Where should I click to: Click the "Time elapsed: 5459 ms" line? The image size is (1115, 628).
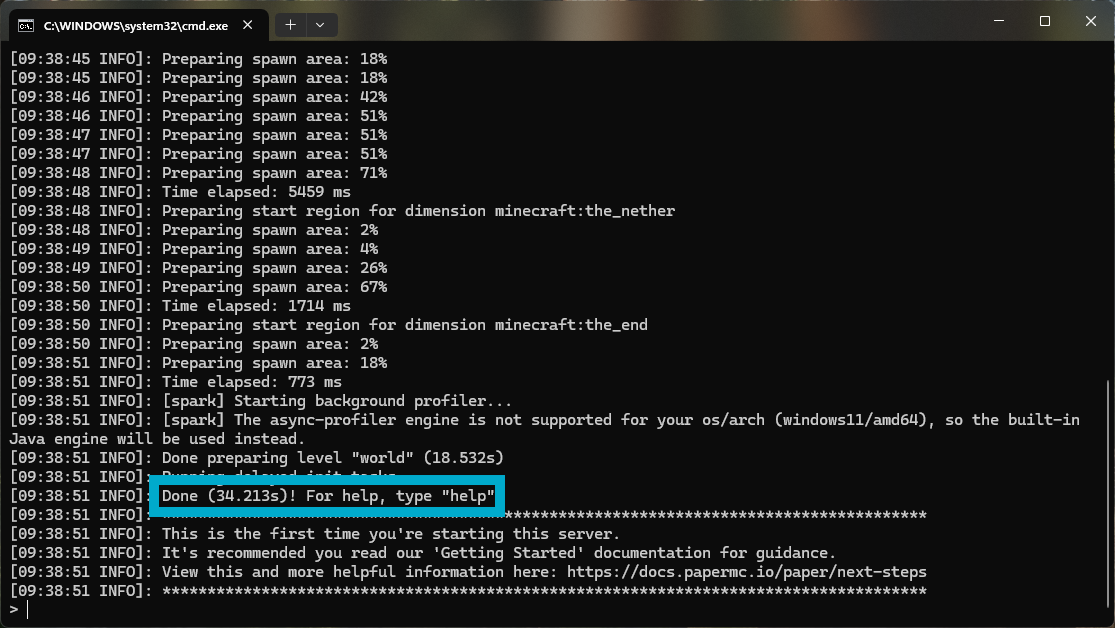click(x=256, y=192)
